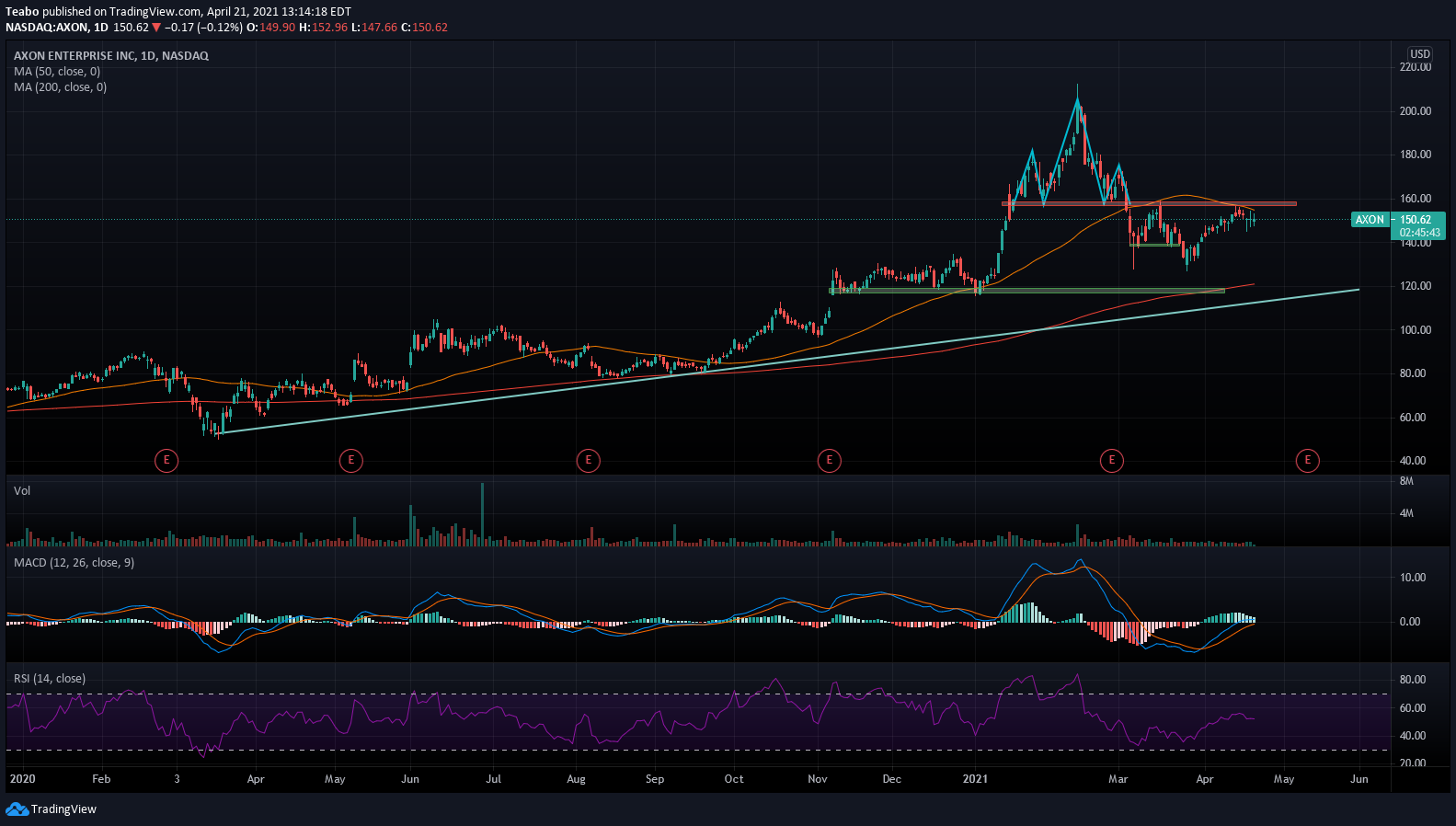
Task: Click the USD currency label
Action: coord(1420,54)
